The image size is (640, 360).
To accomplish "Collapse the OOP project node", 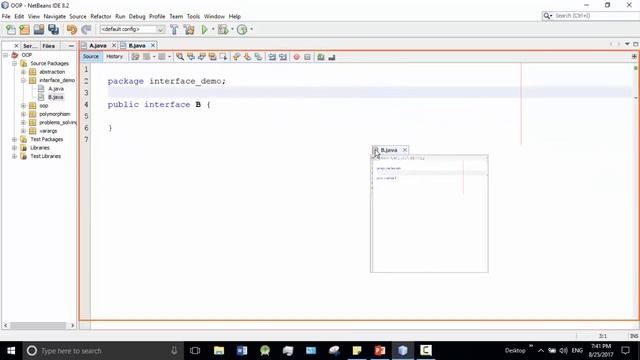I will coord(6,55).
